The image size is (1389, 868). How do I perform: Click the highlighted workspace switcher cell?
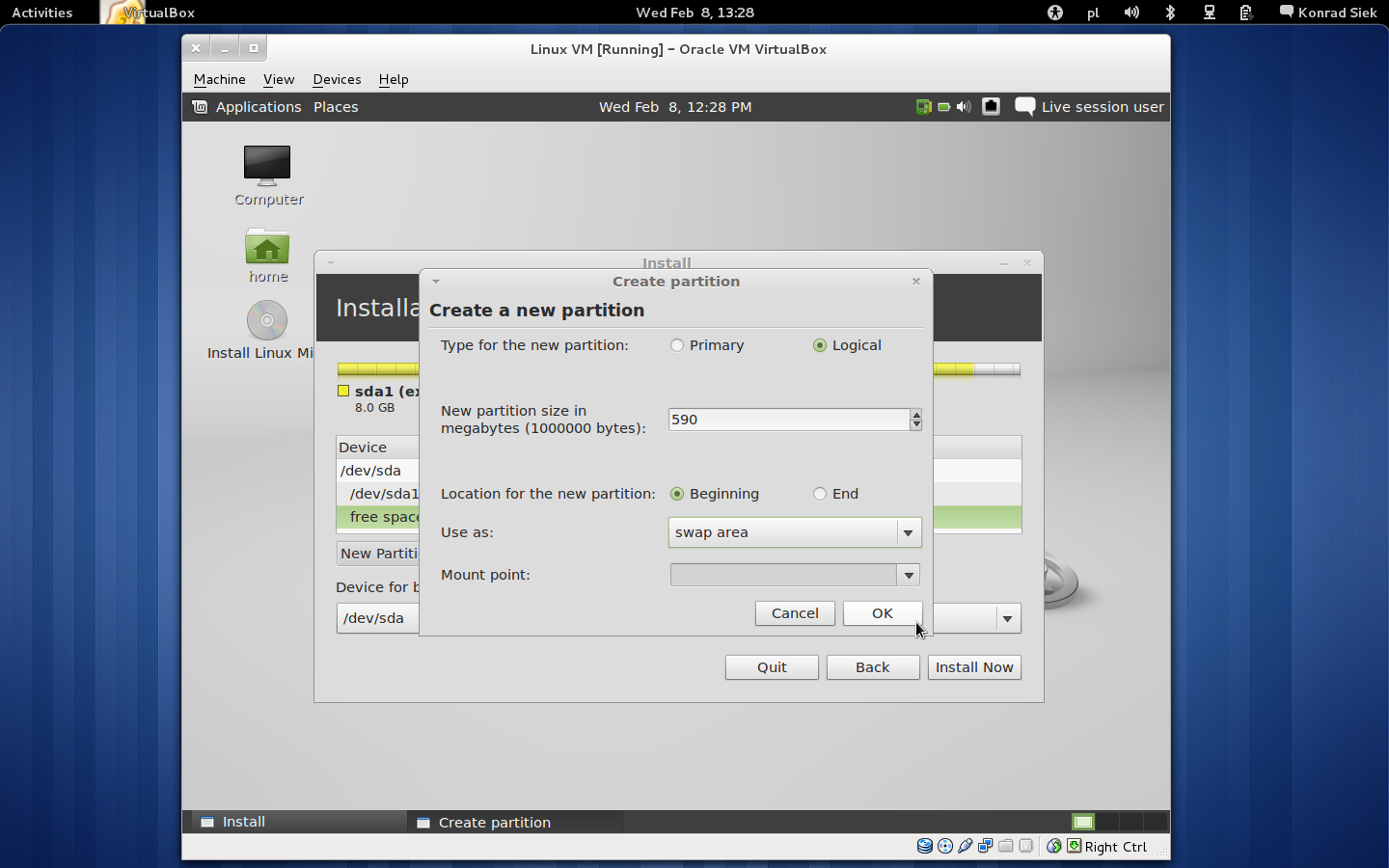click(1083, 822)
